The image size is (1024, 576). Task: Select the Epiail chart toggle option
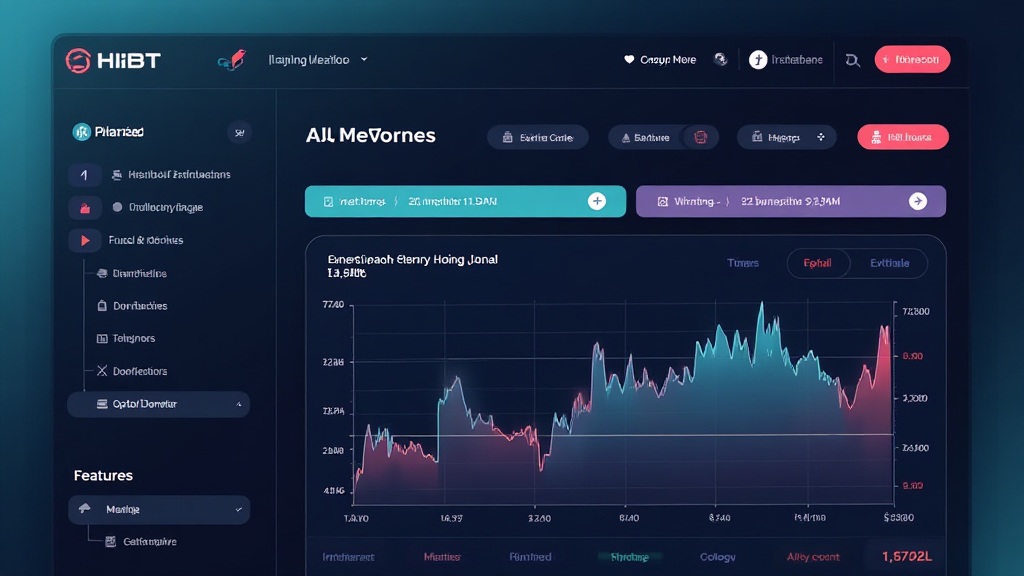tap(817, 263)
